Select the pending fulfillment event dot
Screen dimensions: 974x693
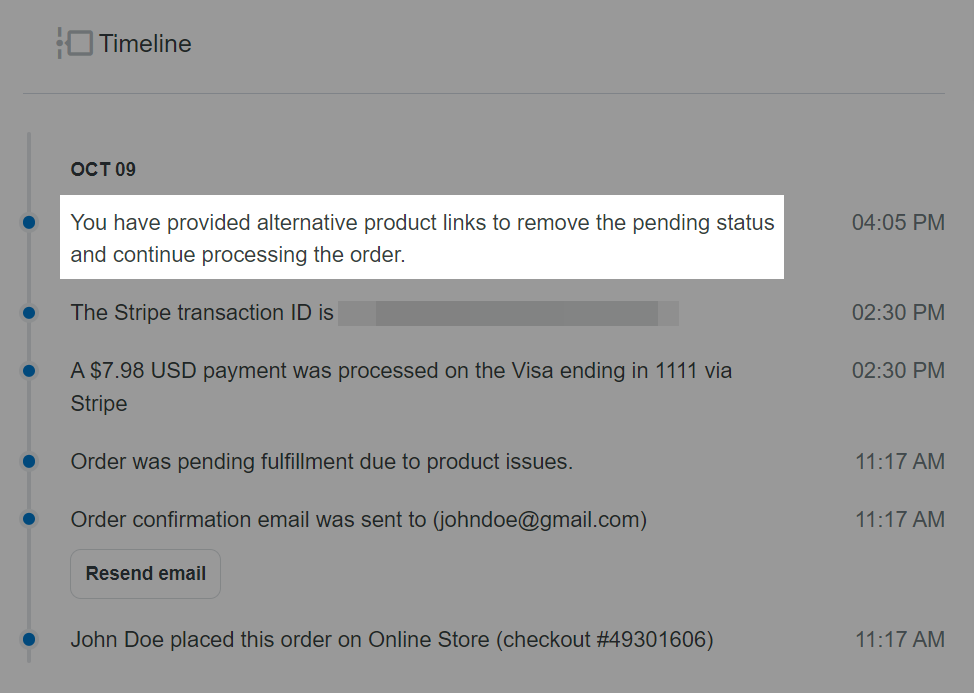[29, 461]
